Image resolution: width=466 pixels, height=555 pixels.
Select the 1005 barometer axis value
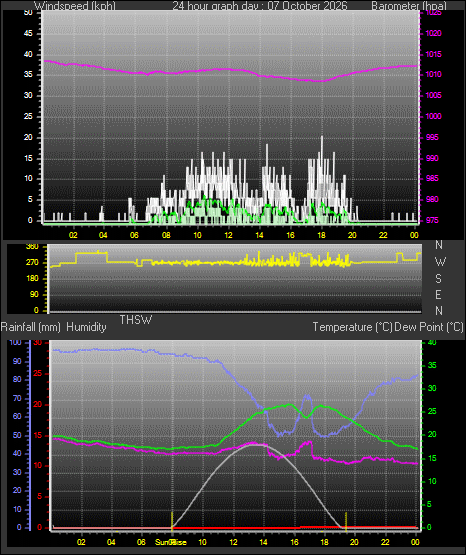433,95
